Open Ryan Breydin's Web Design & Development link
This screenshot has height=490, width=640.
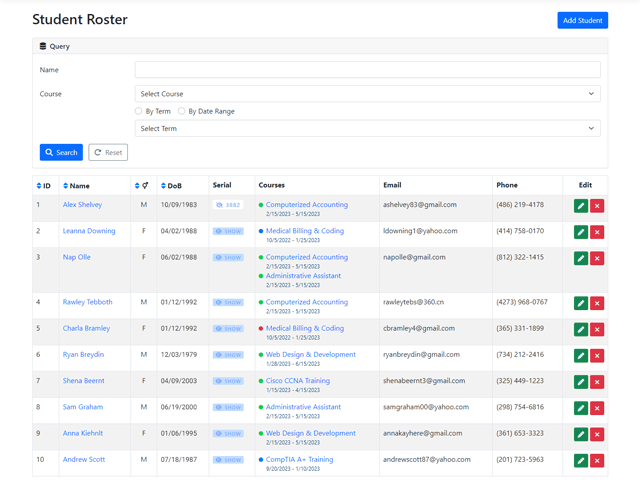(x=311, y=354)
